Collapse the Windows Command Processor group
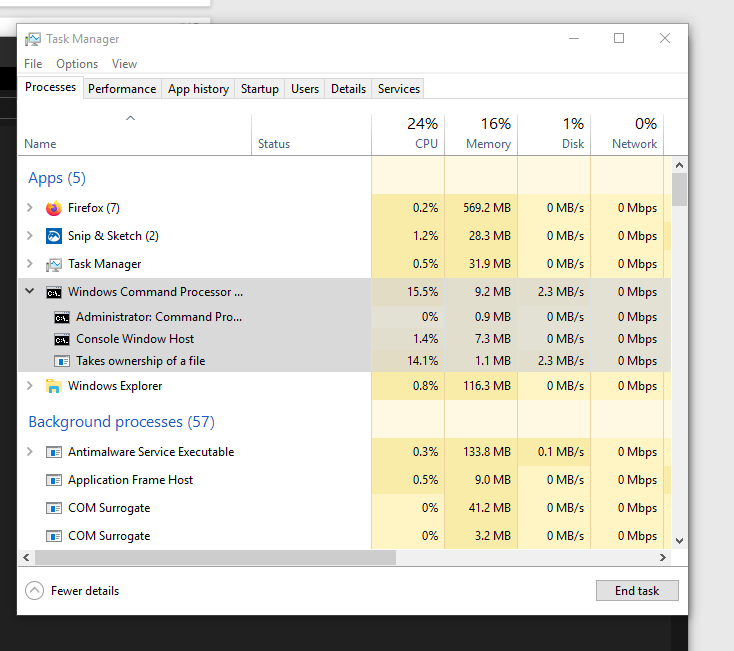 pos(30,291)
